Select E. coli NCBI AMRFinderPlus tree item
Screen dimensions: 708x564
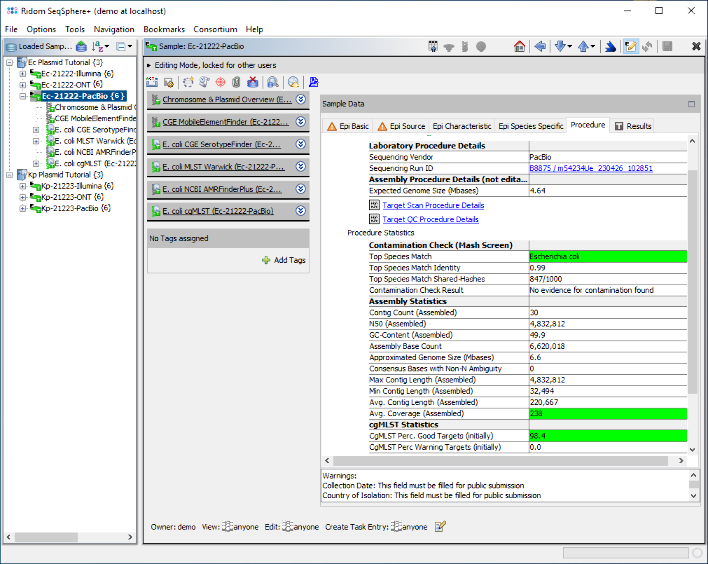[95, 152]
